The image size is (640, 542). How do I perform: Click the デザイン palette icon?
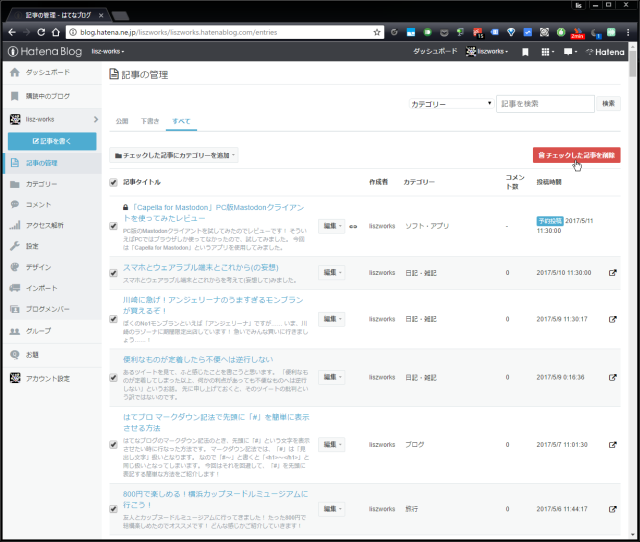pos(15,267)
